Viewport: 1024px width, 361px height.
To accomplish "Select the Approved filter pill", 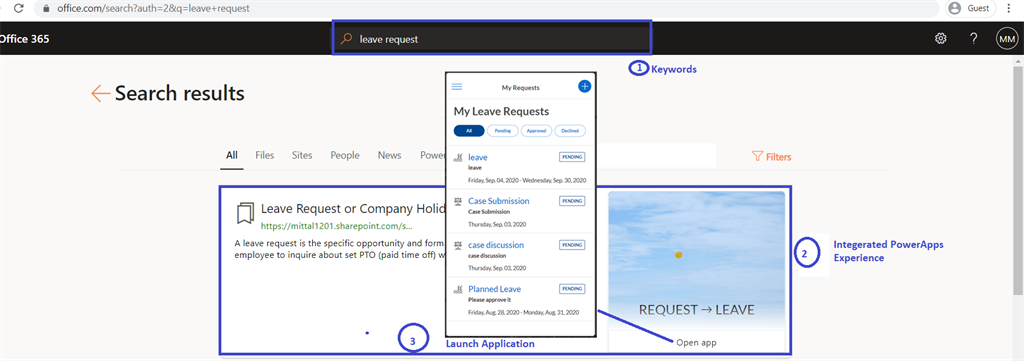I will click(536, 131).
